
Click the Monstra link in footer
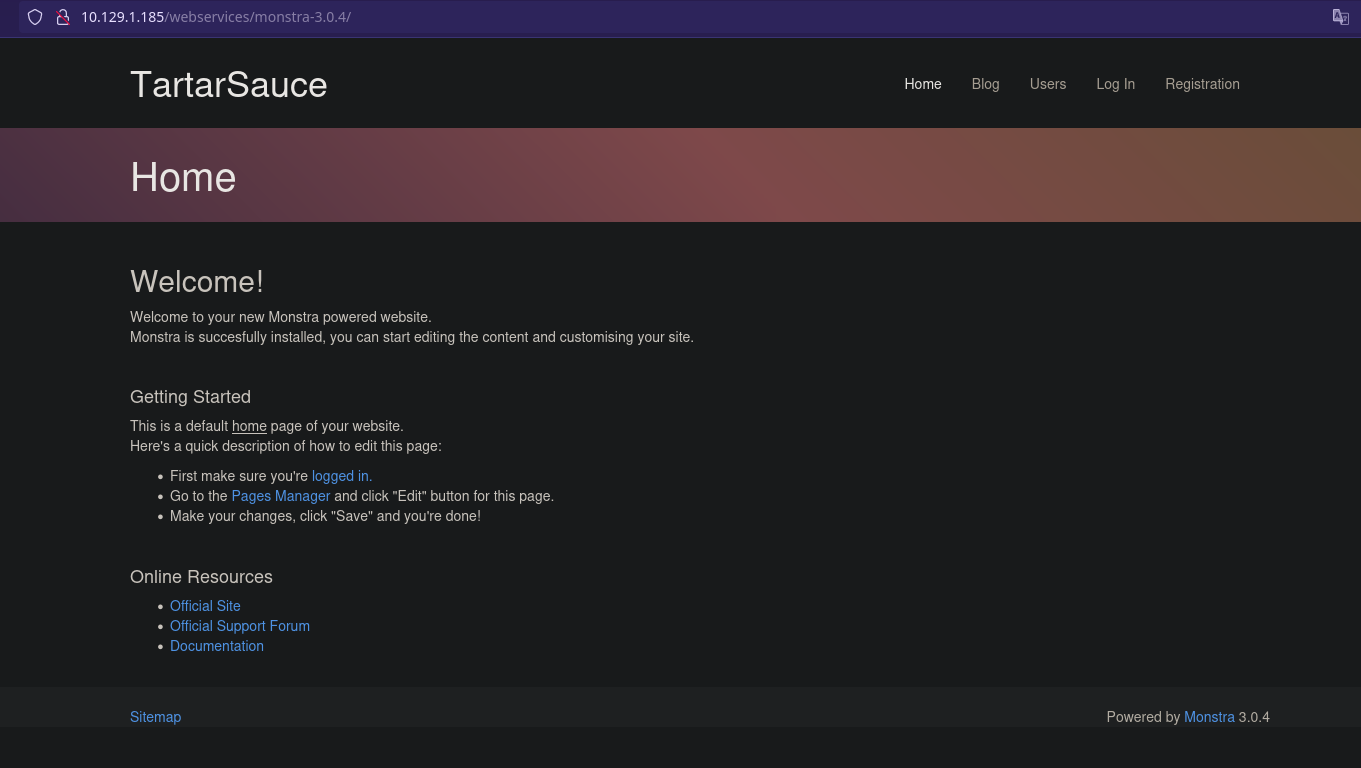1208,717
